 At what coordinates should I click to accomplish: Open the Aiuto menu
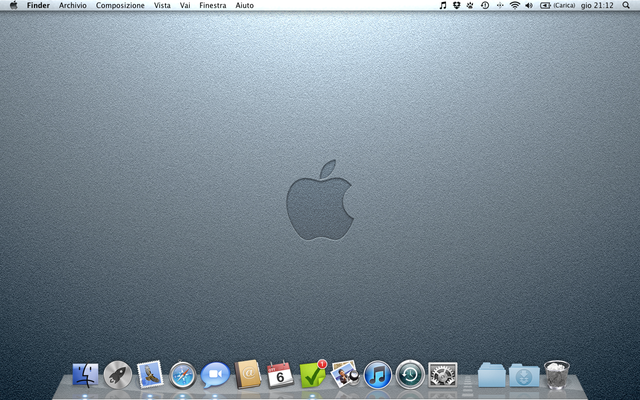click(x=244, y=5)
